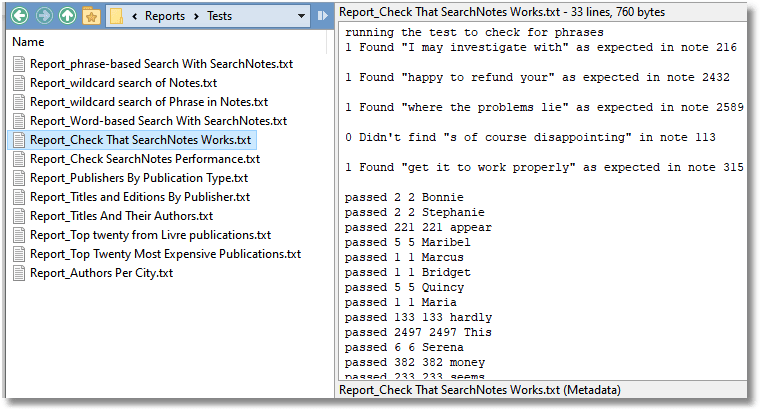Click preview line mentioning note 2432
This screenshot has width=761, height=412.
(537, 77)
